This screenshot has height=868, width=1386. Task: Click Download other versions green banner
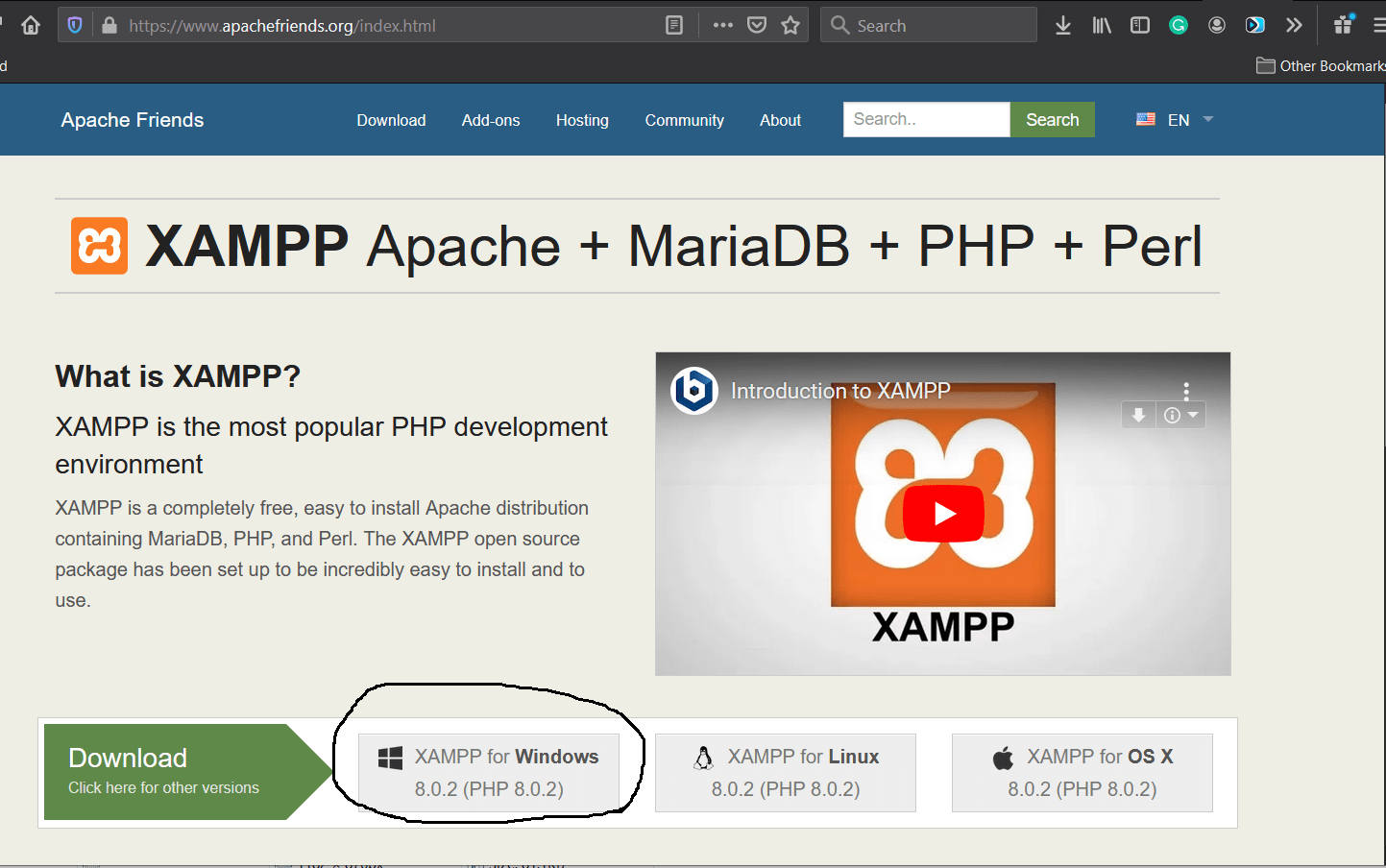pos(187,772)
